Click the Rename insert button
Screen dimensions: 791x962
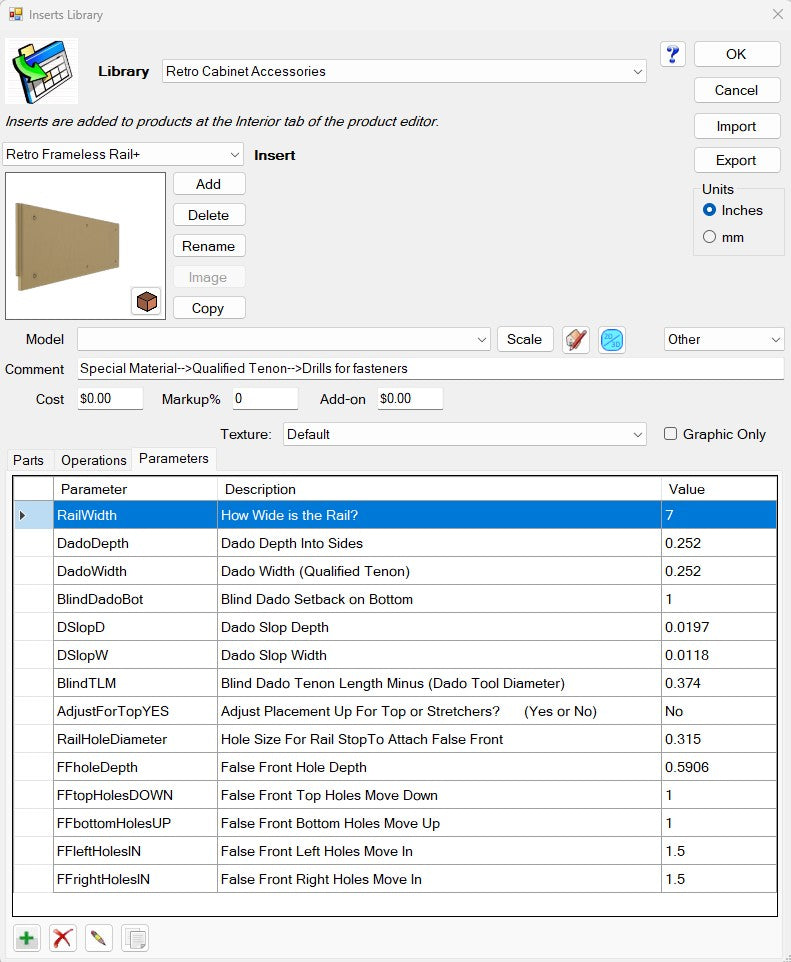point(209,246)
